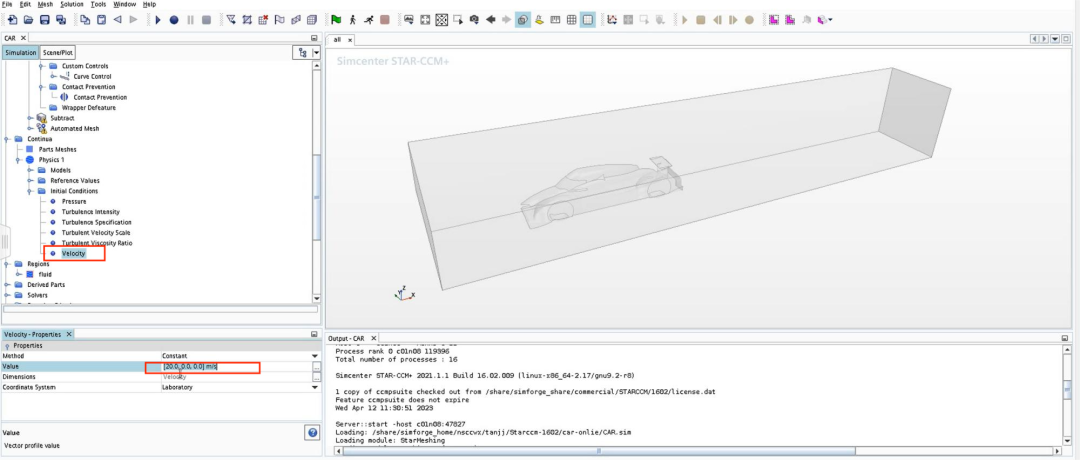Select the 'all' scene tab
This screenshot has width=1080, height=460.
point(338,40)
